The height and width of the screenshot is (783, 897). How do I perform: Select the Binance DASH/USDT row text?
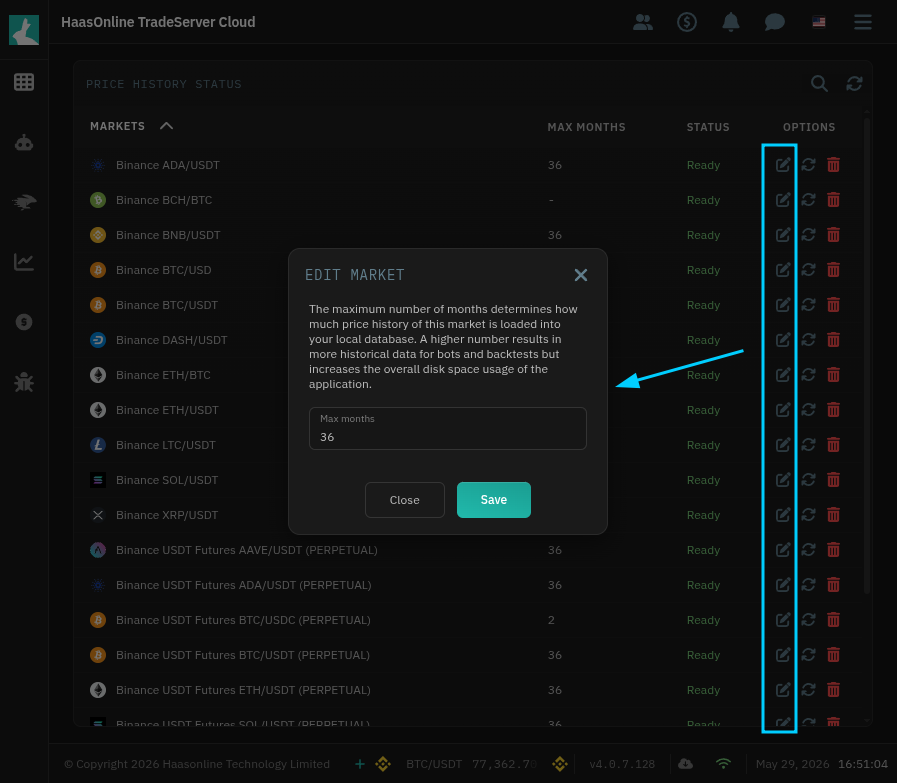click(172, 340)
